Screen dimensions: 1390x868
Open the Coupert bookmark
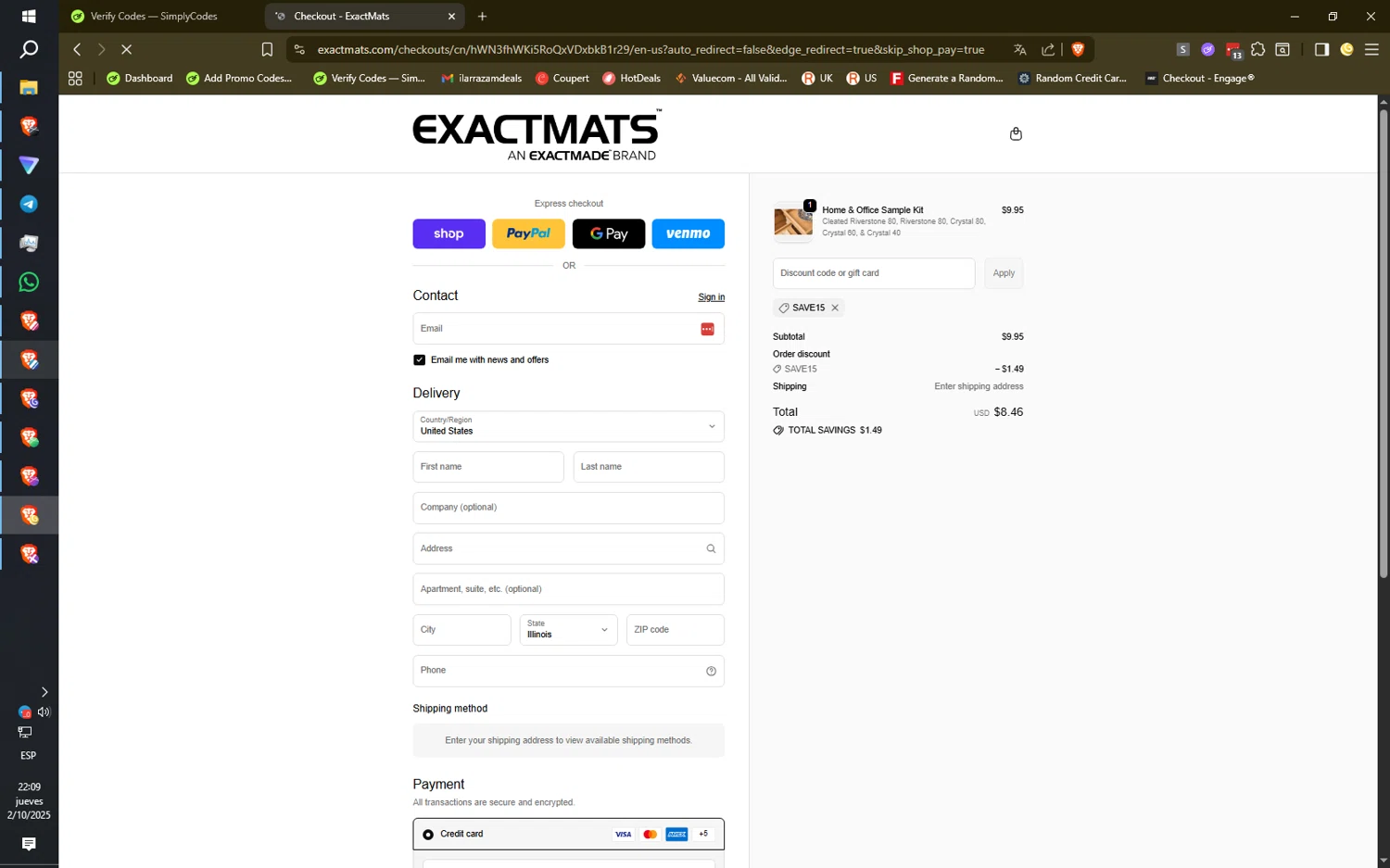(562, 79)
